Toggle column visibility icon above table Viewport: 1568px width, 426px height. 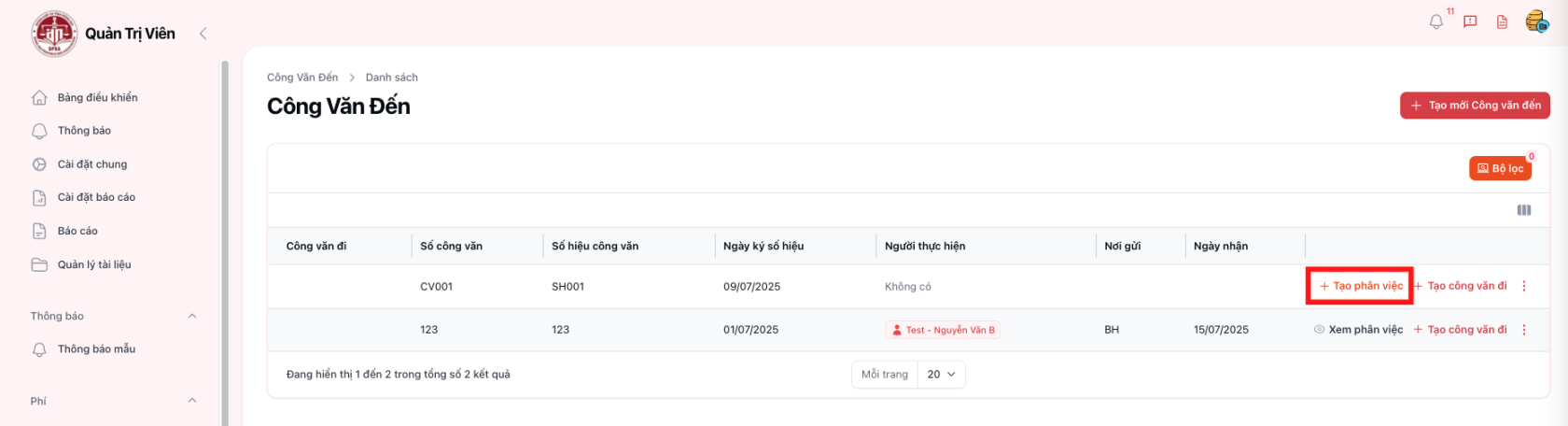(1523, 210)
